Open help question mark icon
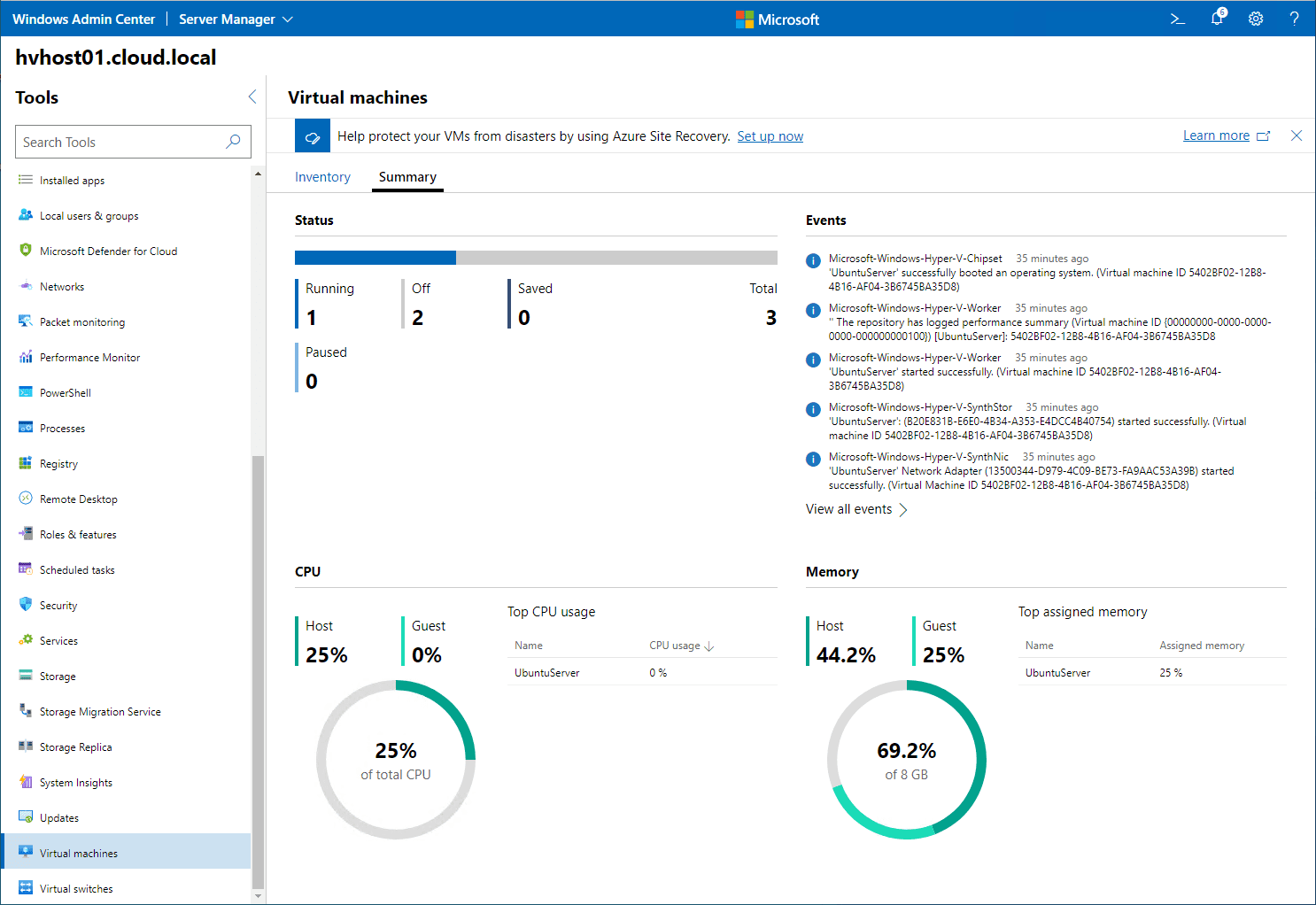This screenshot has height=905, width=1316. (1294, 19)
